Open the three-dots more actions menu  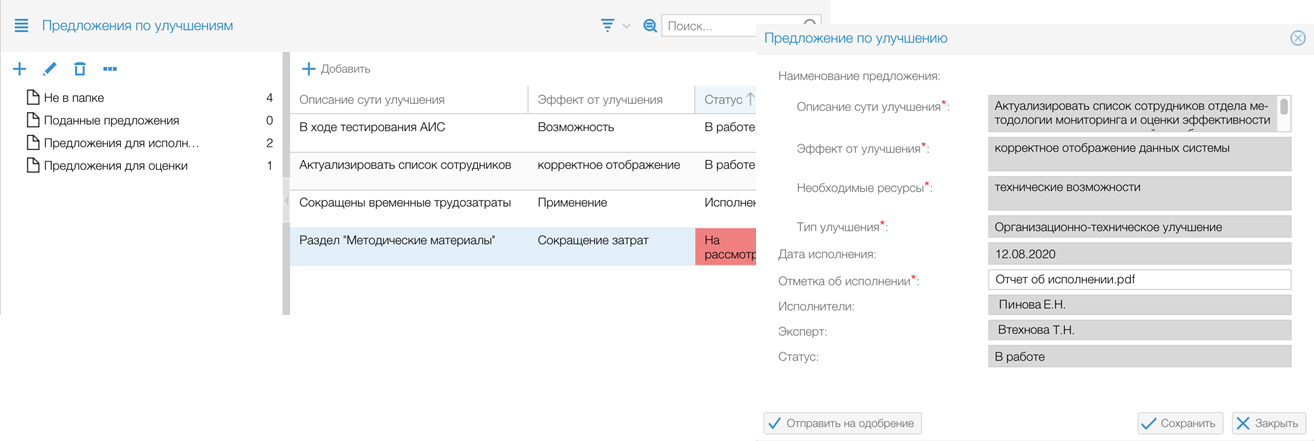point(110,69)
